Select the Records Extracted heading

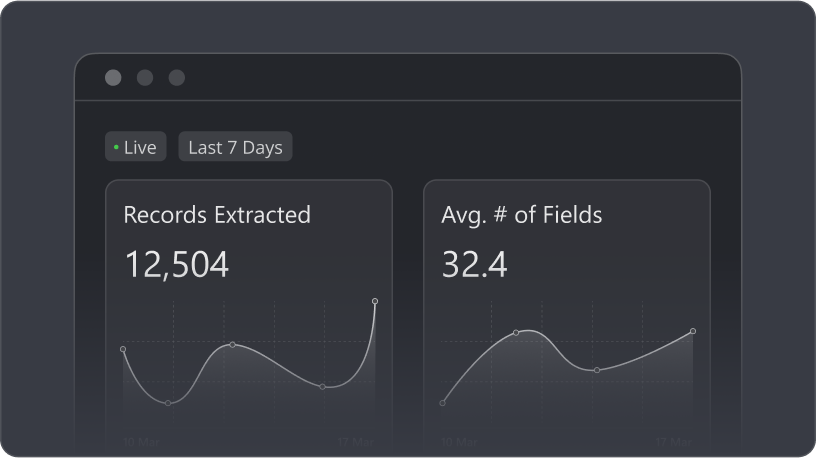coord(217,215)
